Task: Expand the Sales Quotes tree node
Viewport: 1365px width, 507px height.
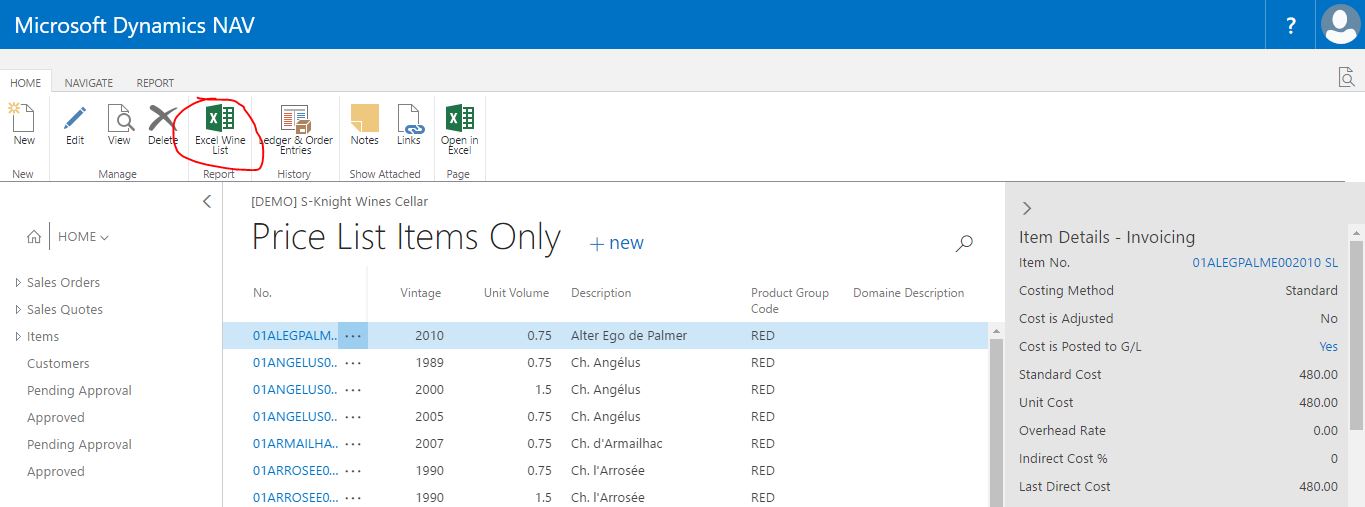Action: click(18, 310)
